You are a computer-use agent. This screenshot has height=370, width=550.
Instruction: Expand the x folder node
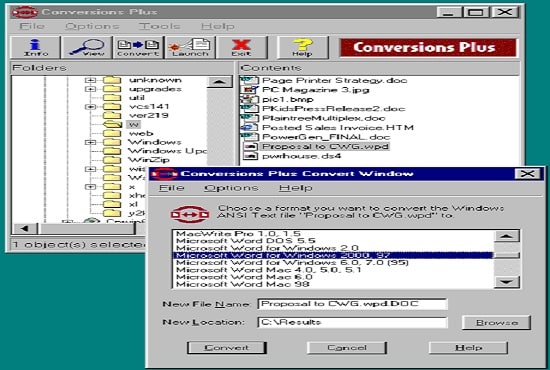pyautogui.click(x=90, y=187)
